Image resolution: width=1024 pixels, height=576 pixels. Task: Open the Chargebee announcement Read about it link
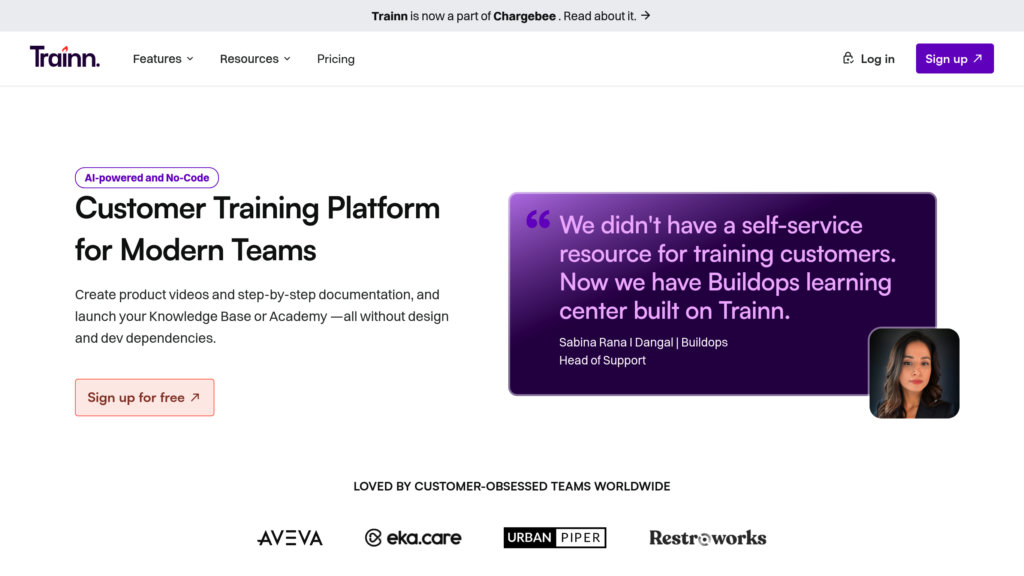[x=600, y=16]
